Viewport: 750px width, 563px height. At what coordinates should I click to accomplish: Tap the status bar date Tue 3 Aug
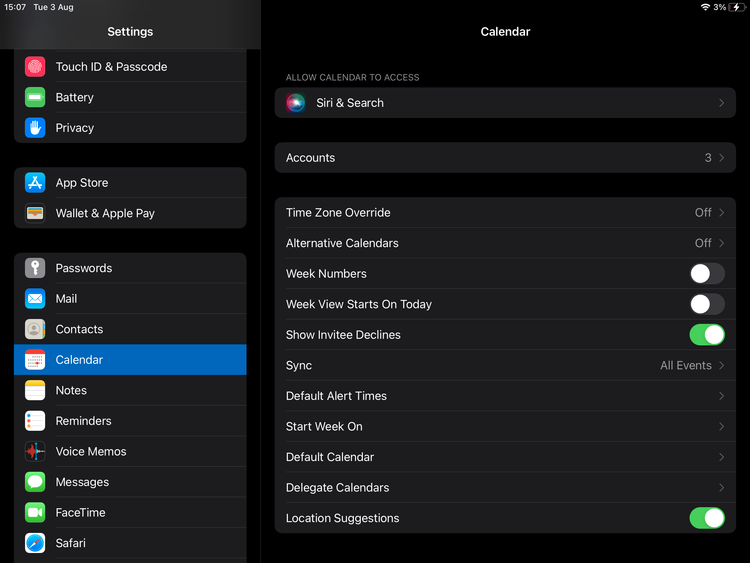click(53, 7)
